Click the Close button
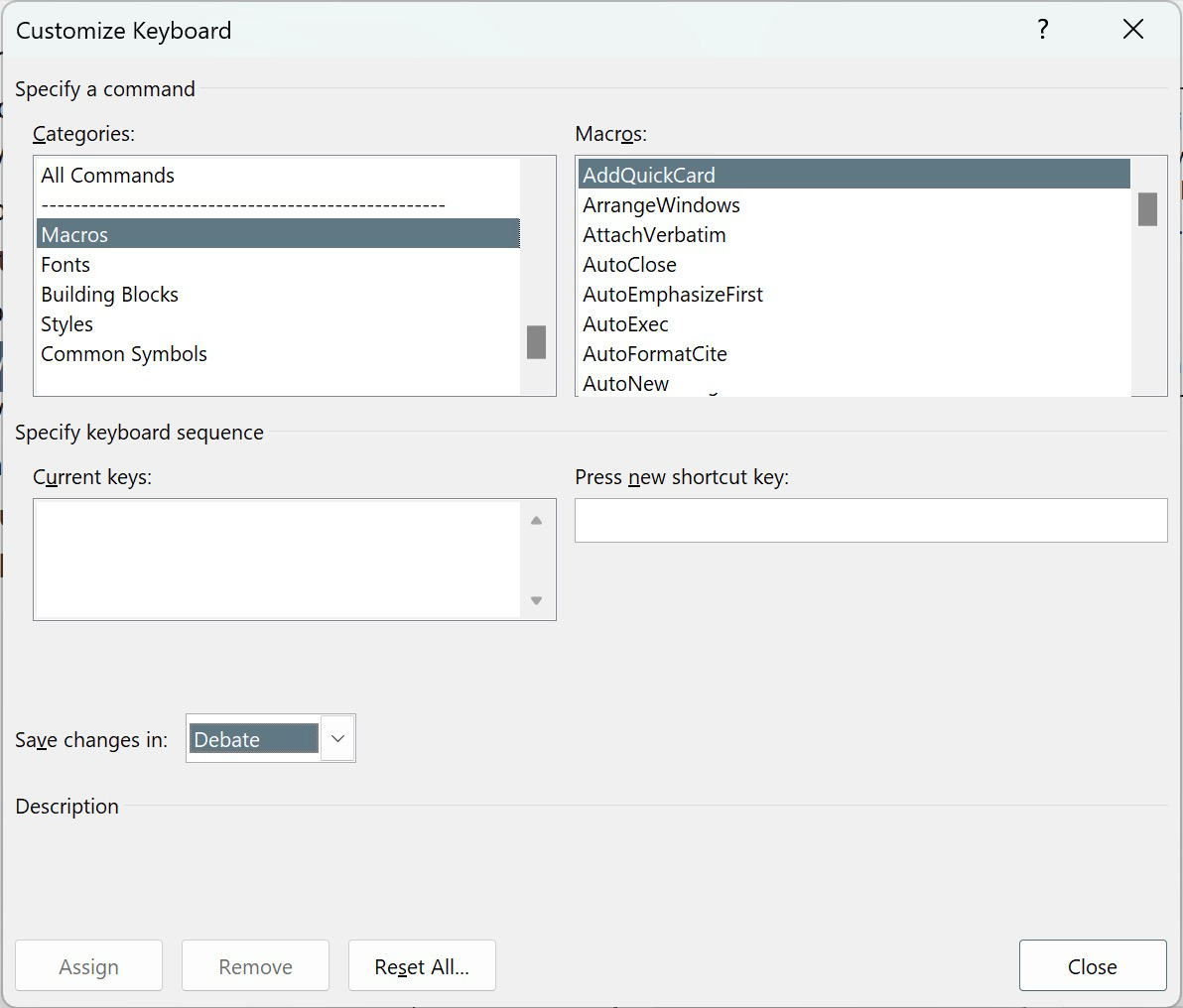 coord(1092,966)
